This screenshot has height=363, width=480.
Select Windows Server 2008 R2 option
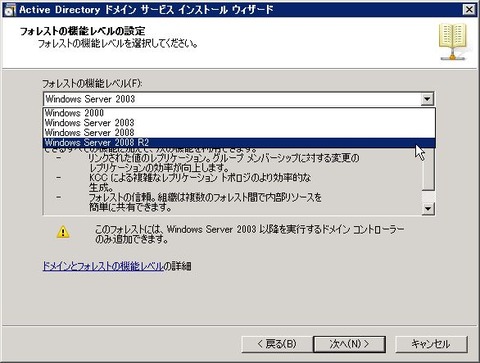[x=239, y=143]
